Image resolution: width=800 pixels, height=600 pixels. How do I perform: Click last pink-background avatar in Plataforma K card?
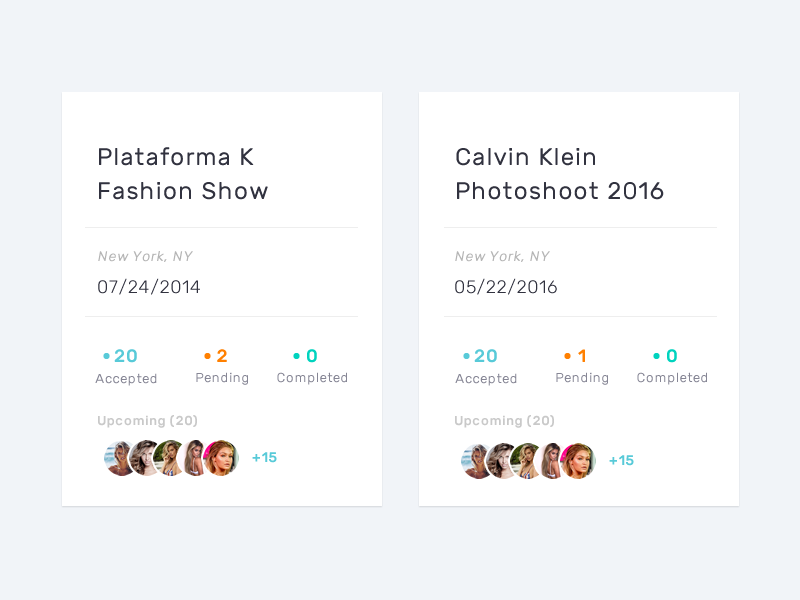[x=222, y=458]
